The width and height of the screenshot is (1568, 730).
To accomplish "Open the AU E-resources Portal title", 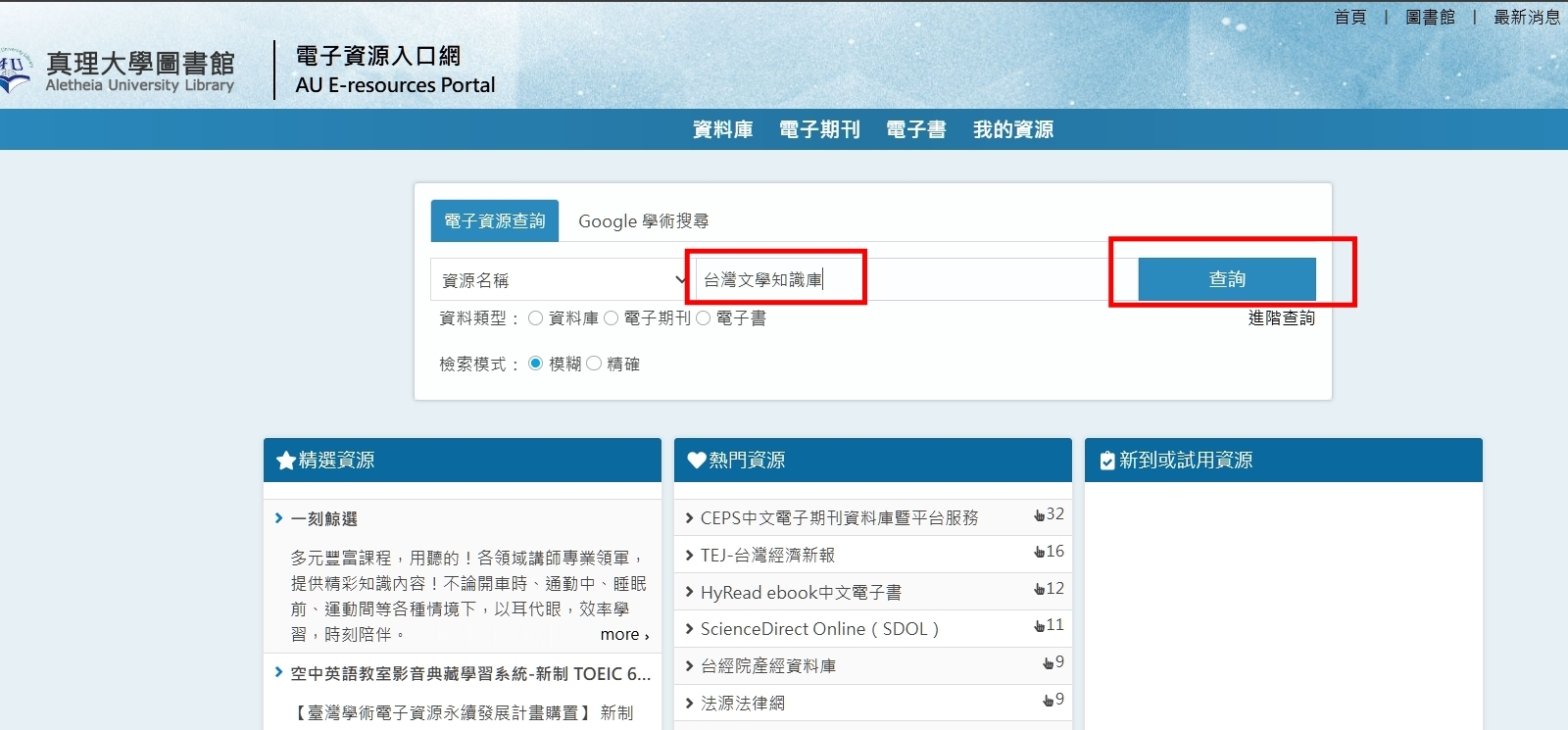I will (395, 85).
